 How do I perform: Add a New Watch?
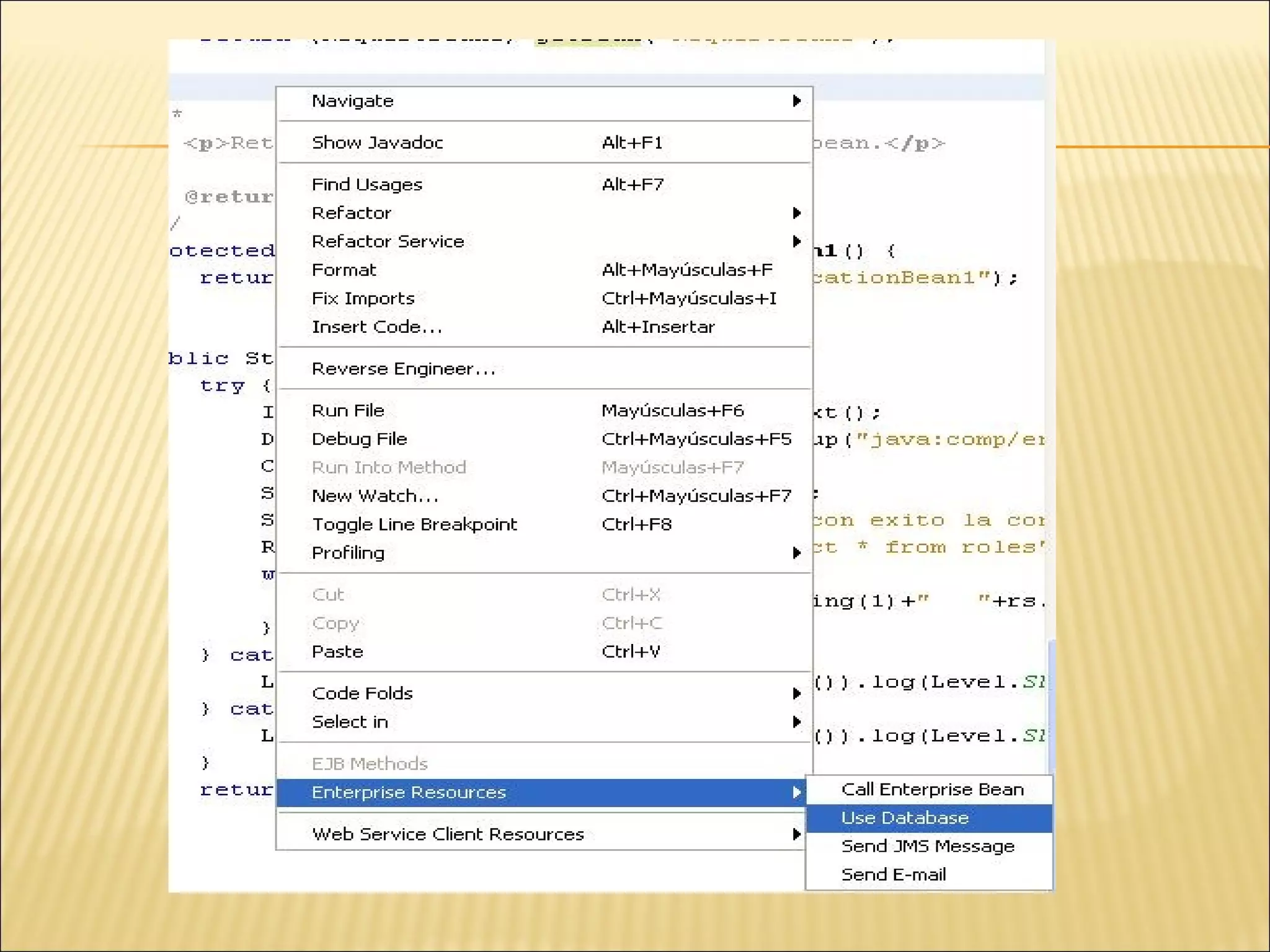[375, 496]
